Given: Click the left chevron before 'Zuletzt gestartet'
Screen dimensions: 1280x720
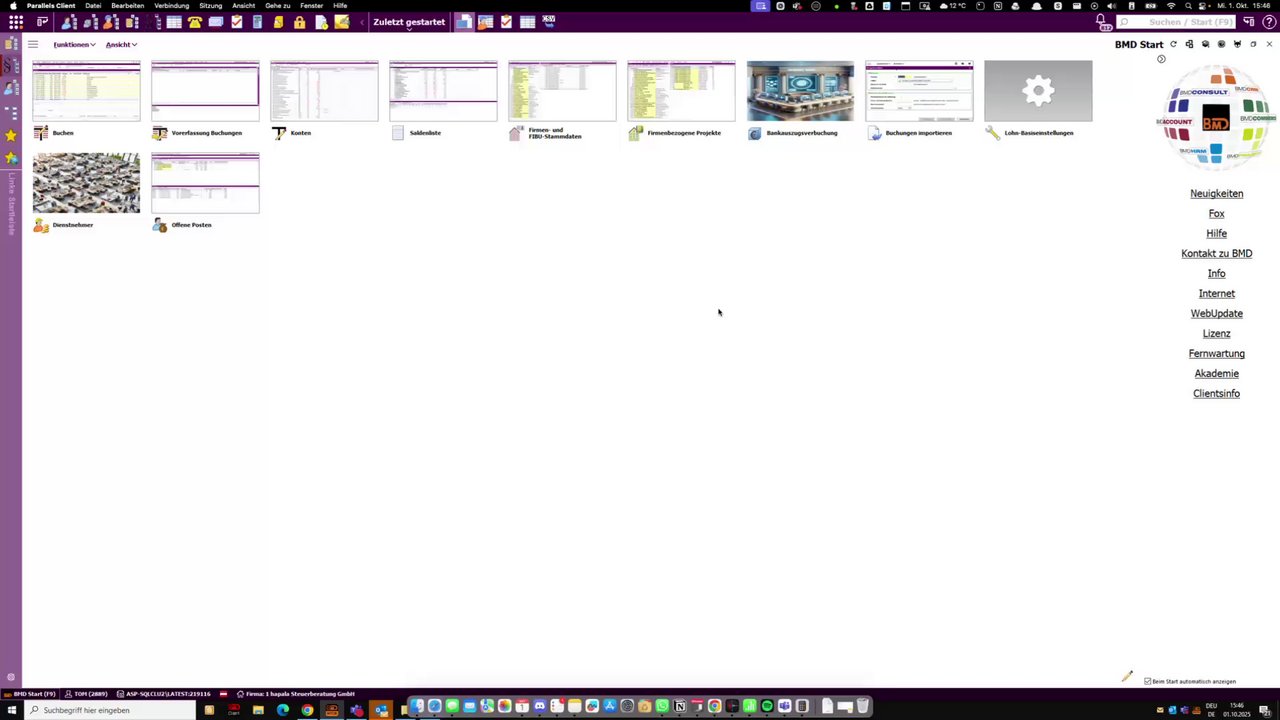Looking at the screenshot, I should click(x=361, y=22).
